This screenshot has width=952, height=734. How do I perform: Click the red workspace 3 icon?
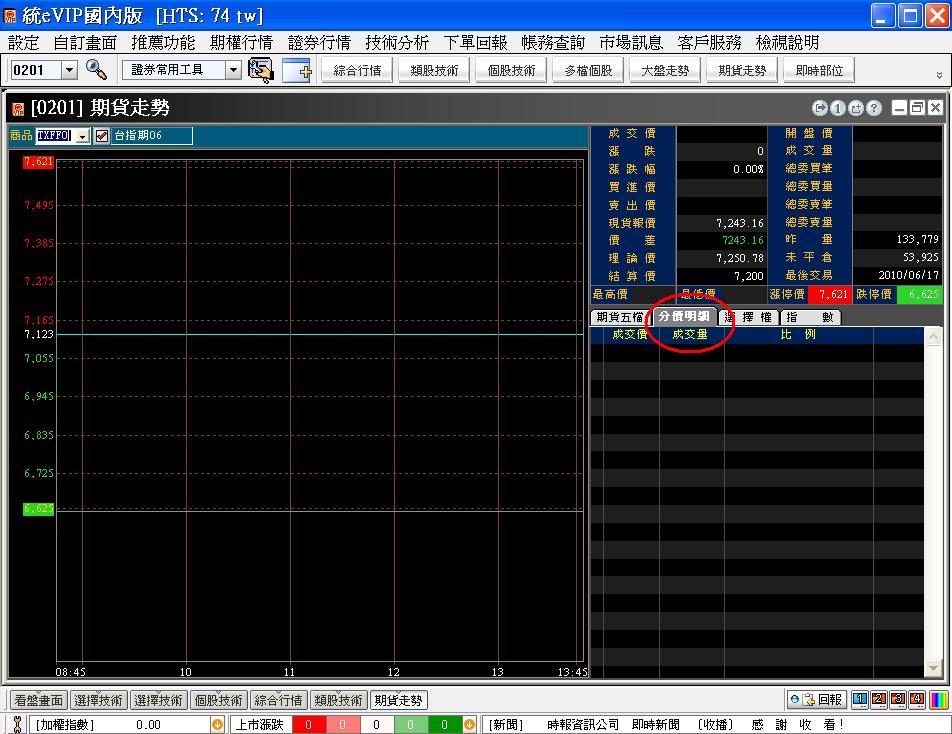(x=898, y=699)
